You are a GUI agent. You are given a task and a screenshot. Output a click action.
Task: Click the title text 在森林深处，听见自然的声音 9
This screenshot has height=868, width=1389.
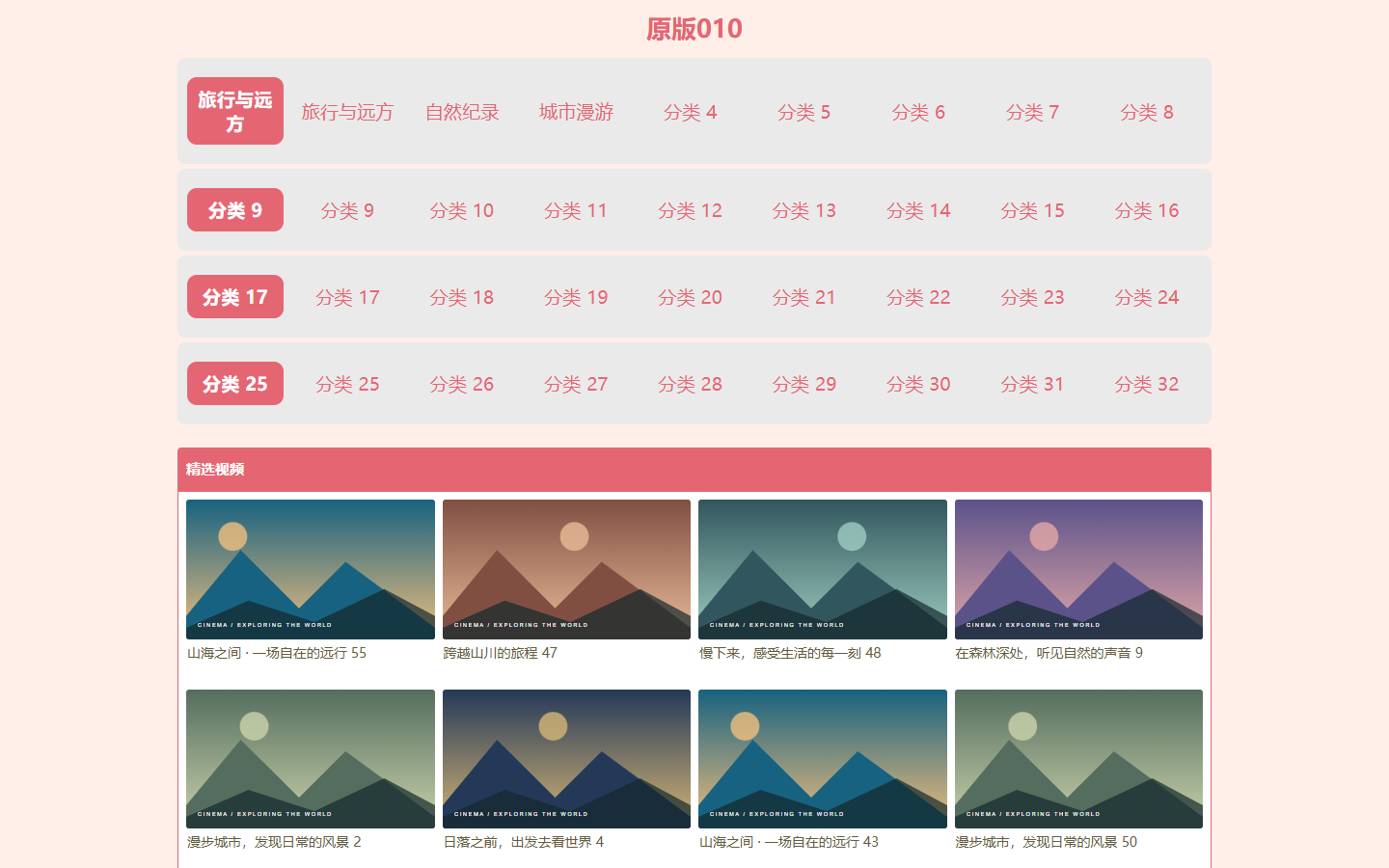(1049, 653)
